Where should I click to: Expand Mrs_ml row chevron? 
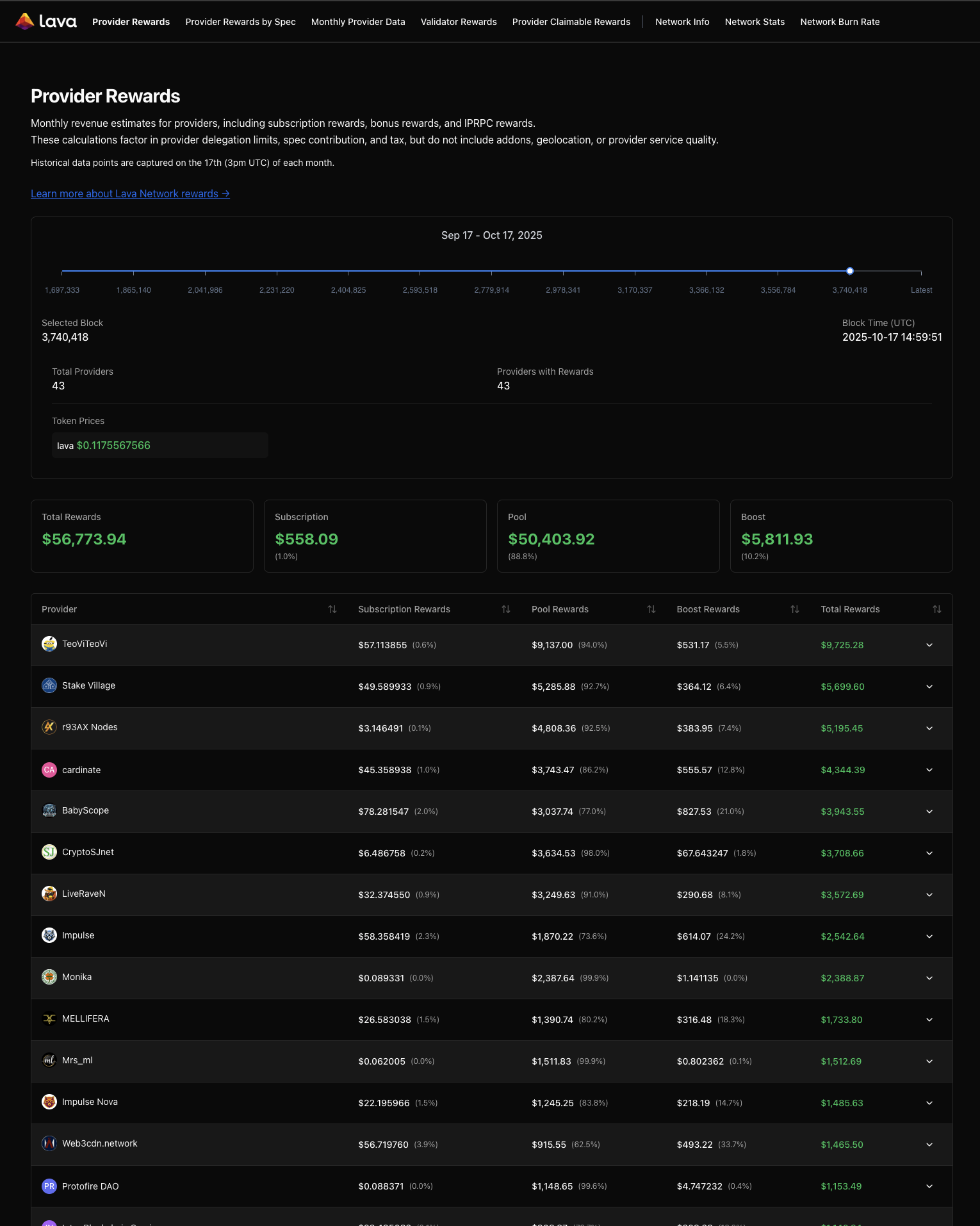click(x=929, y=1061)
